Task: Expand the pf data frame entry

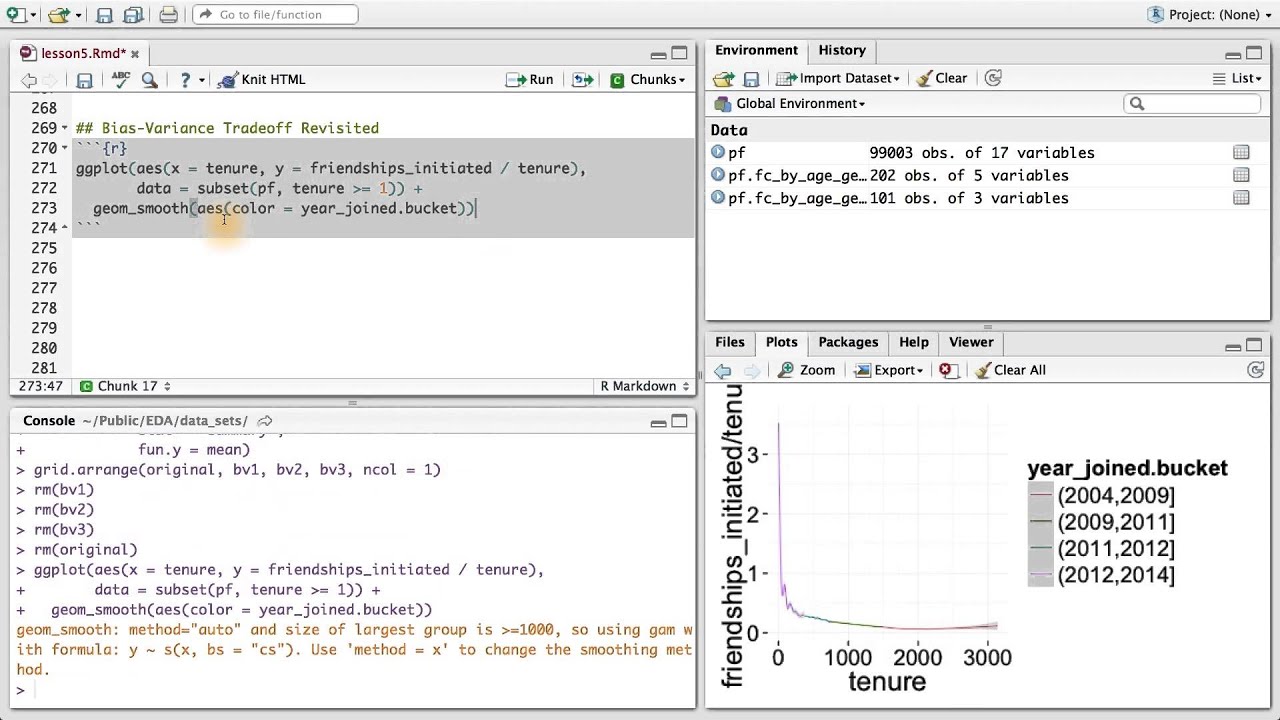Action: click(718, 152)
